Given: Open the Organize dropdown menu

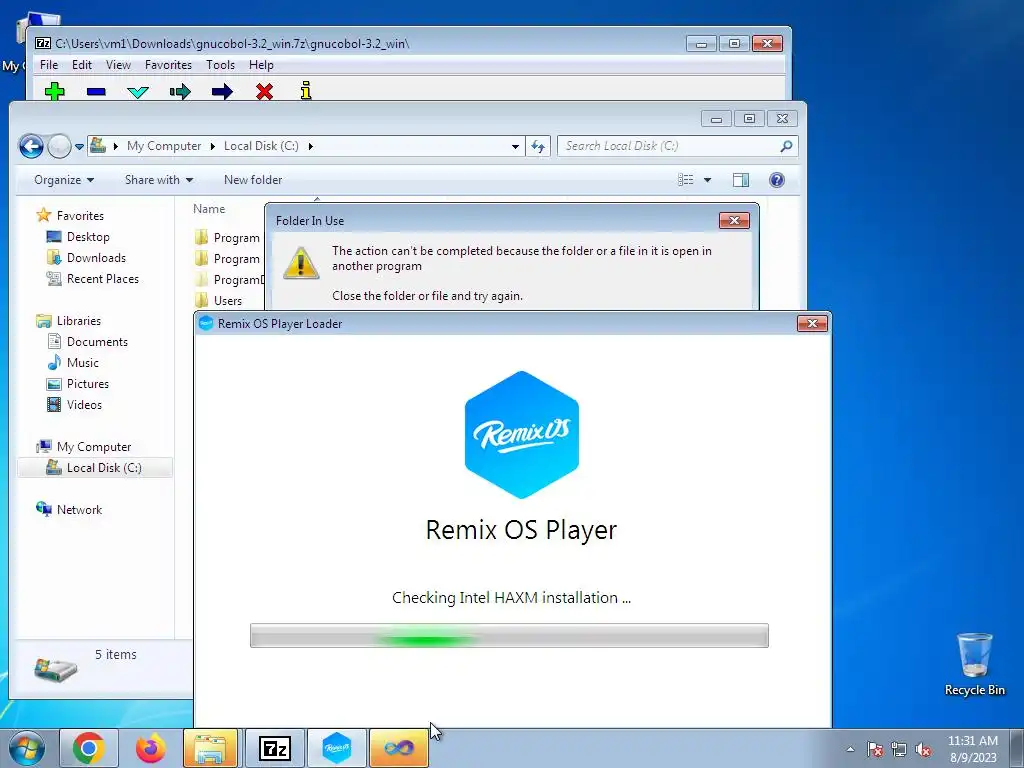Looking at the screenshot, I should click(64, 180).
